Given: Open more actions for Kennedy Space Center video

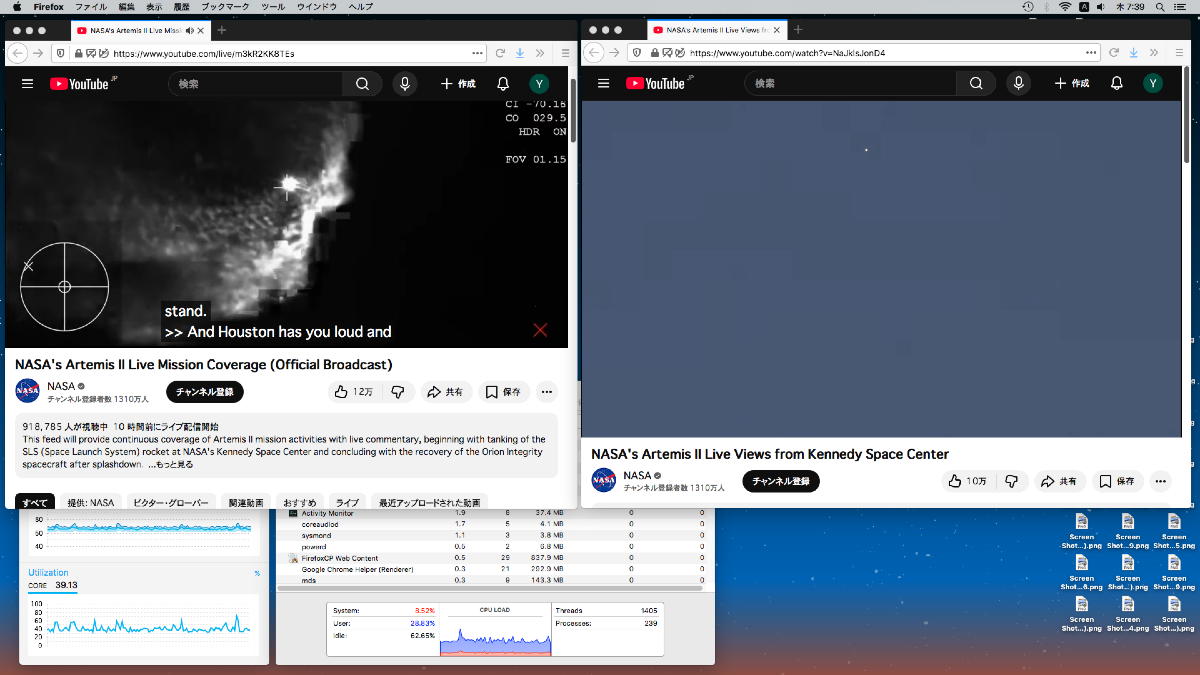Looking at the screenshot, I should [x=1159, y=481].
